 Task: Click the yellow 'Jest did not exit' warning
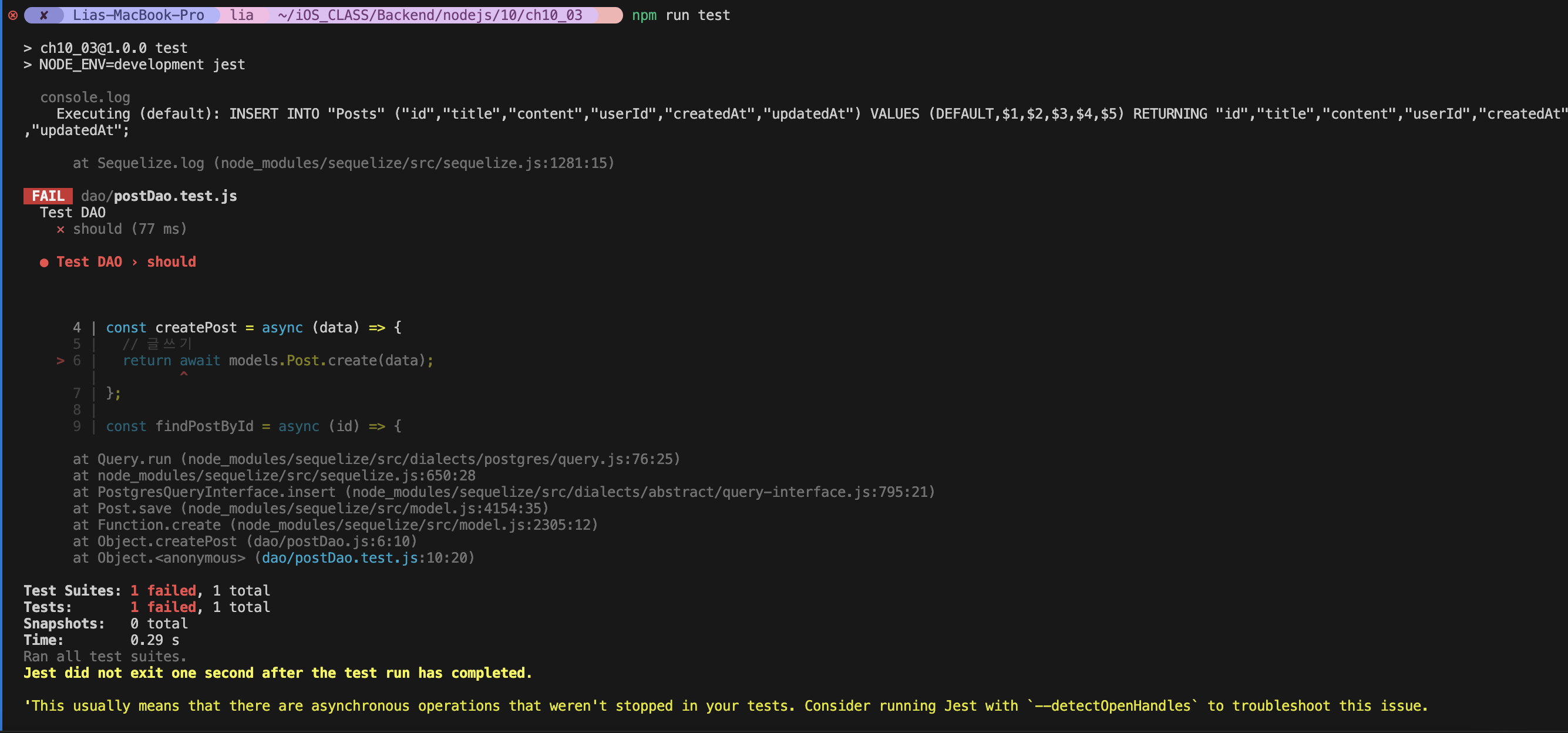click(x=278, y=673)
